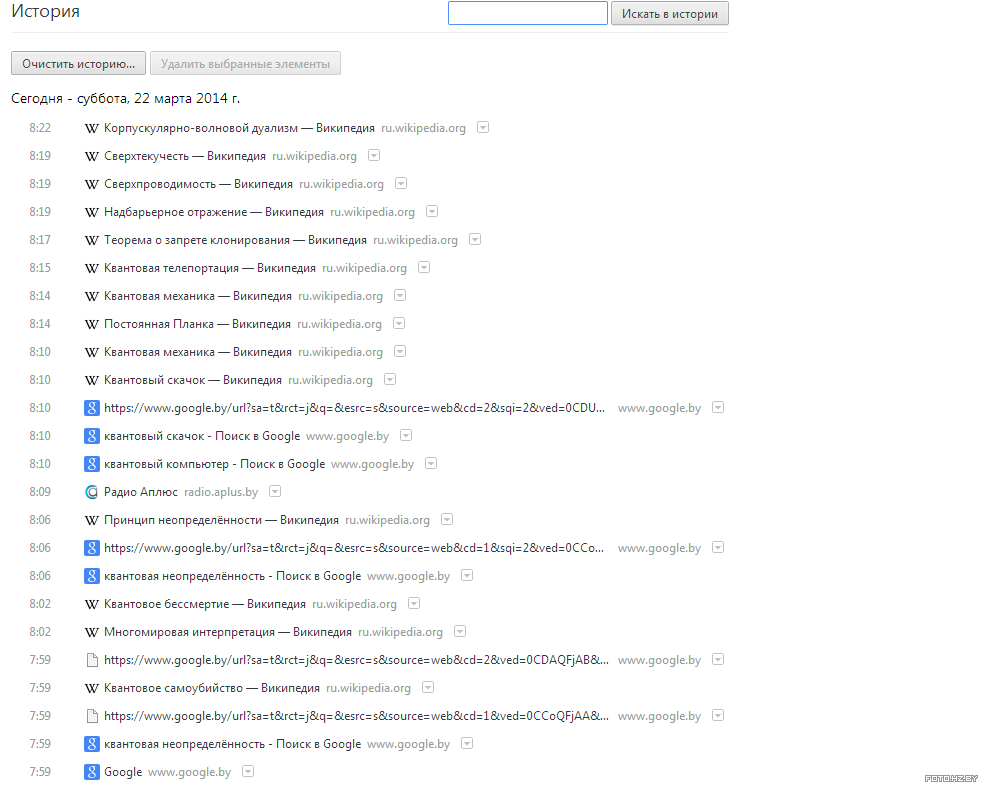Open dropdown for Радио Аплюс entry
This screenshot has height=786, width=982.
(275, 491)
